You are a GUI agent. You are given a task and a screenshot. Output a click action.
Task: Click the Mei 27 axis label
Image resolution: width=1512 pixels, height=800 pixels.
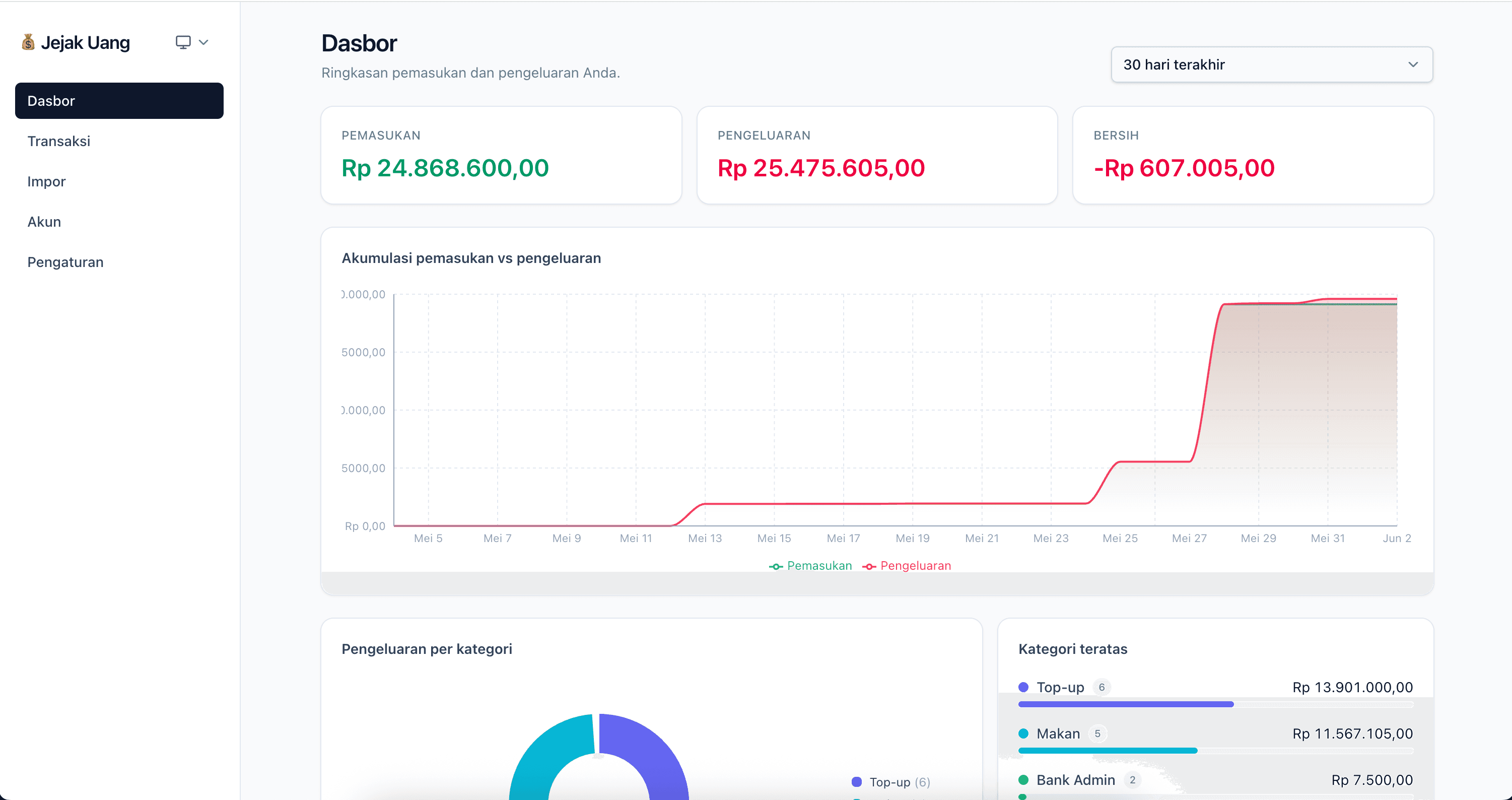(1189, 538)
